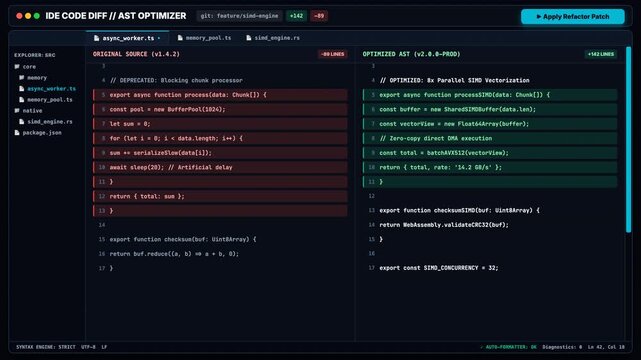Click added line 'const total = batchAVX512(vectorView);'
The height and width of the screenshot is (360, 641).
490,153
